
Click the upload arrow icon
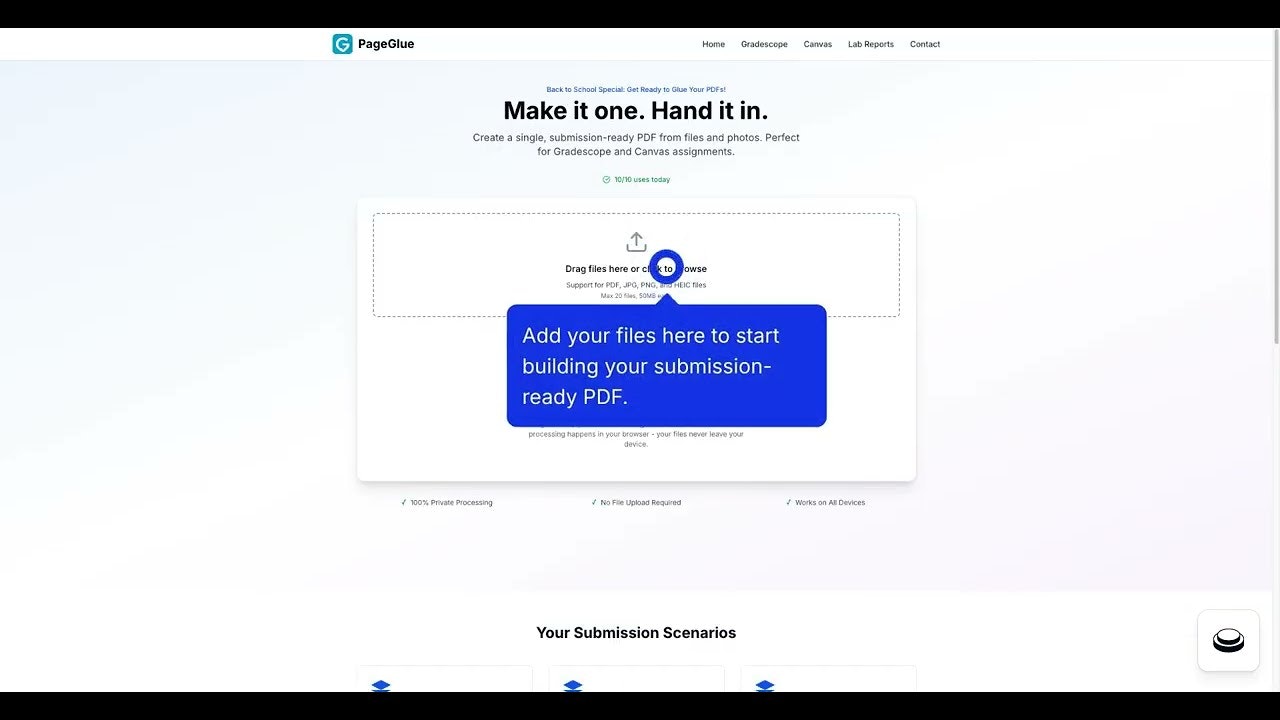pyautogui.click(x=636, y=242)
